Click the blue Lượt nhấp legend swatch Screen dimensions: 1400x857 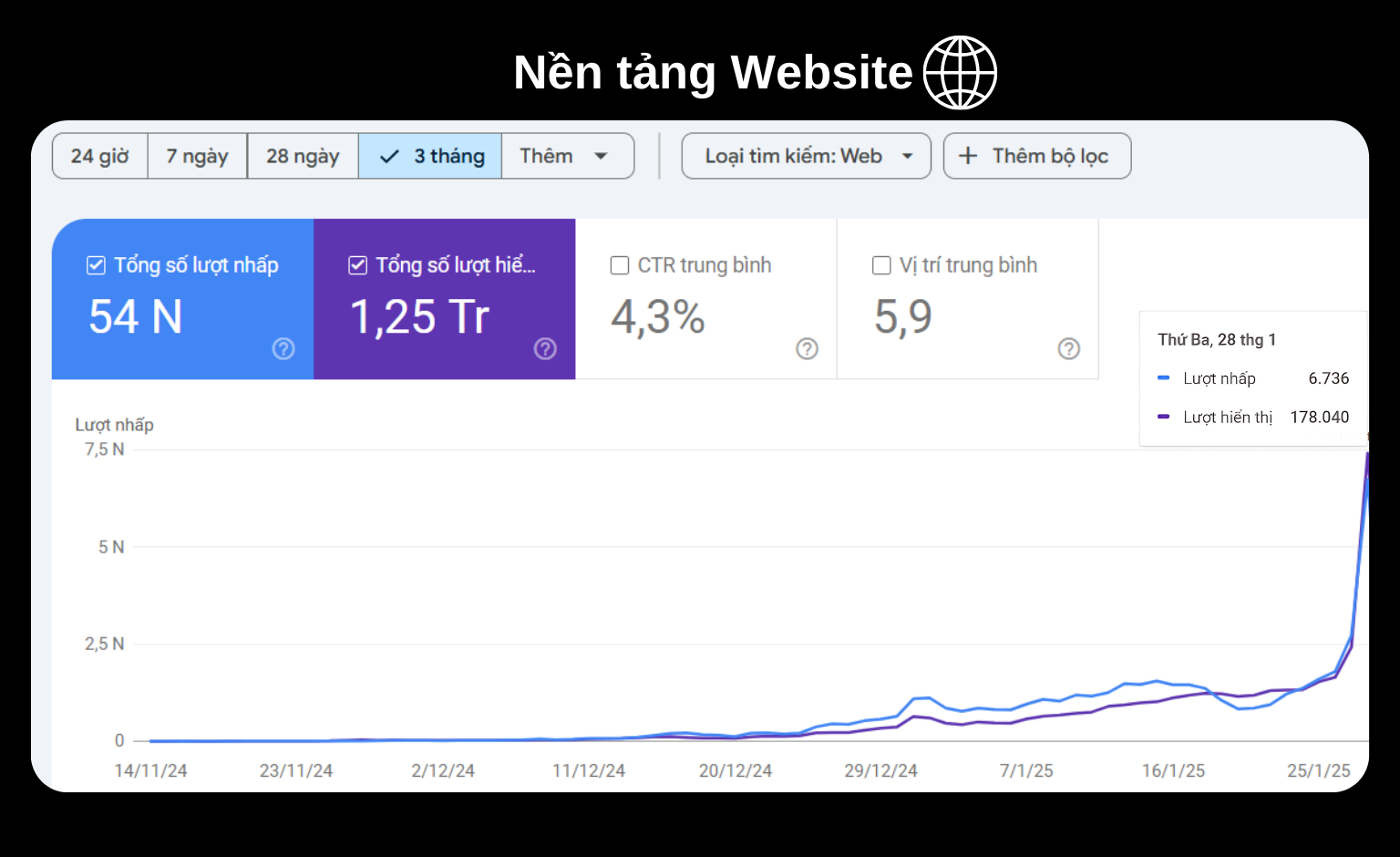(1163, 377)
